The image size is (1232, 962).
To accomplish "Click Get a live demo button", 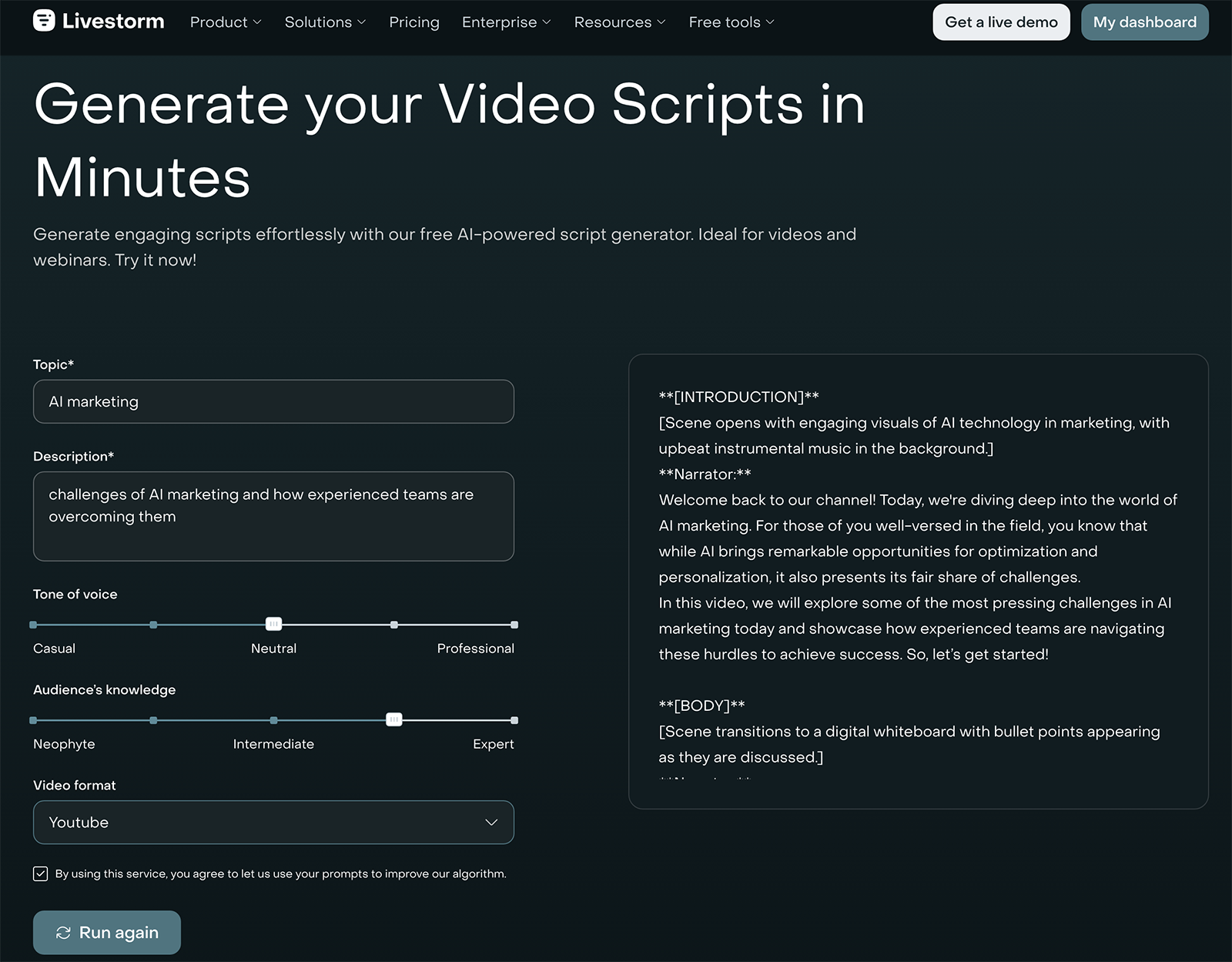I will tap(1001, 22).
